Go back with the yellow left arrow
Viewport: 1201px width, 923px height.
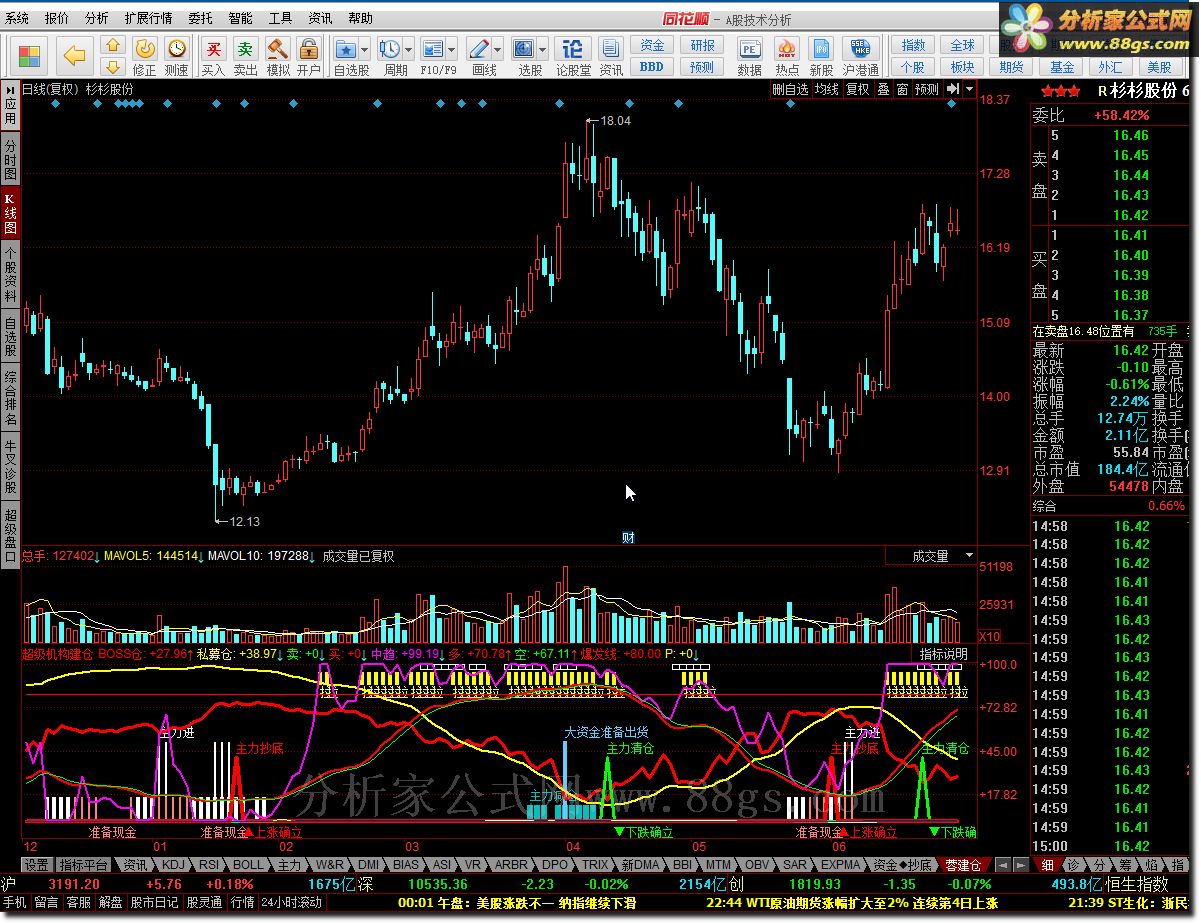pos(75,55)
